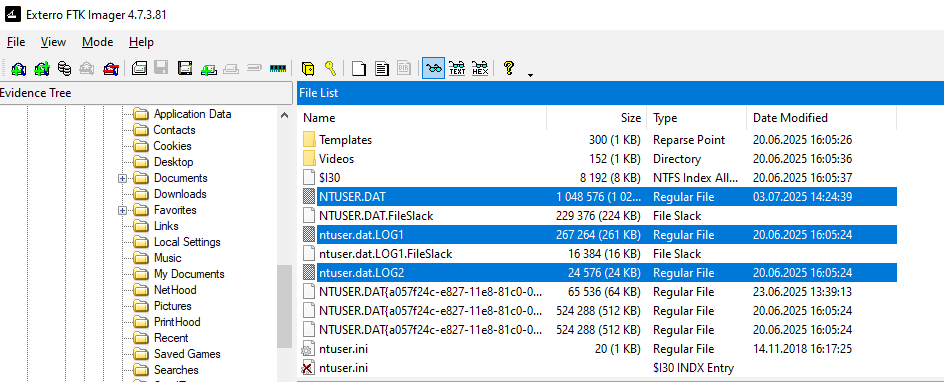Click Add to Custom Content Image icon

click(208, 69)
